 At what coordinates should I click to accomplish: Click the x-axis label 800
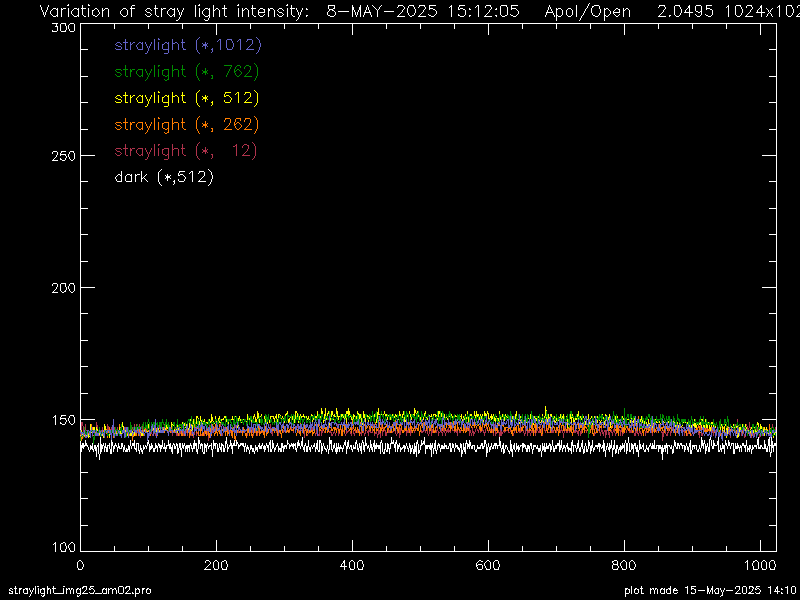[624, 565]
